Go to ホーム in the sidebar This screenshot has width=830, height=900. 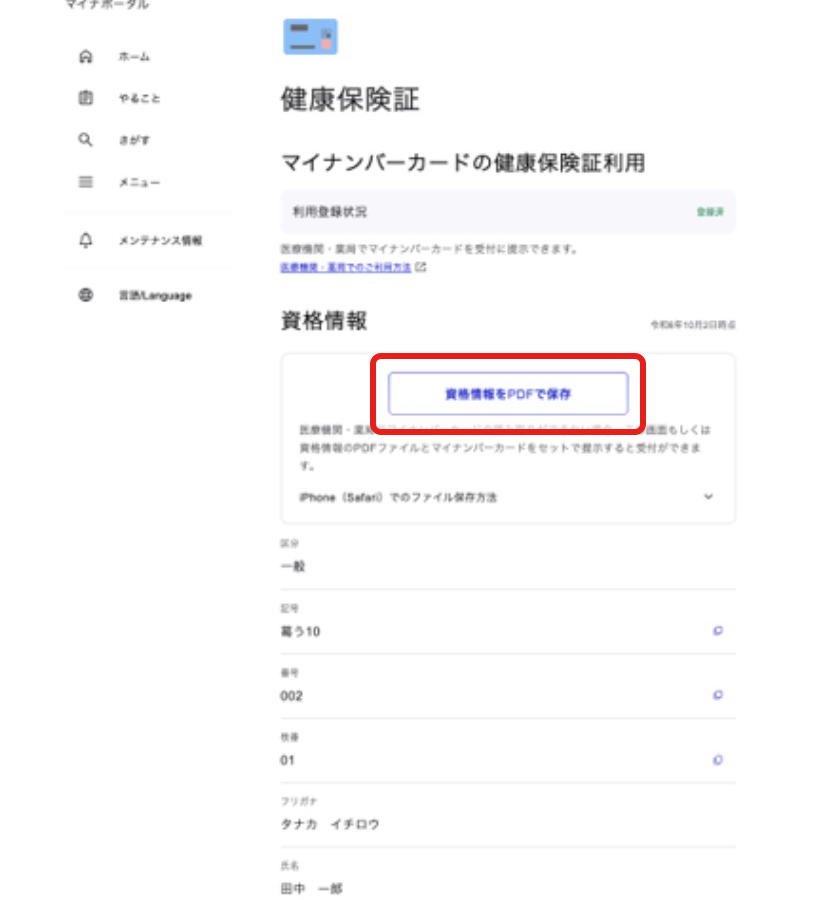(133, 57)
